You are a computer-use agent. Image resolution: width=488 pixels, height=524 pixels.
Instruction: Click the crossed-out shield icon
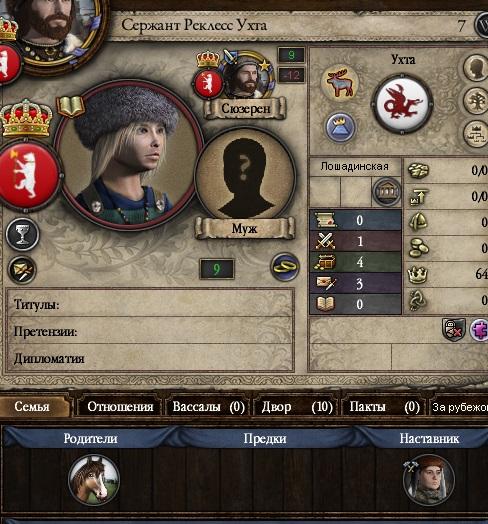[x=454, y=330]
